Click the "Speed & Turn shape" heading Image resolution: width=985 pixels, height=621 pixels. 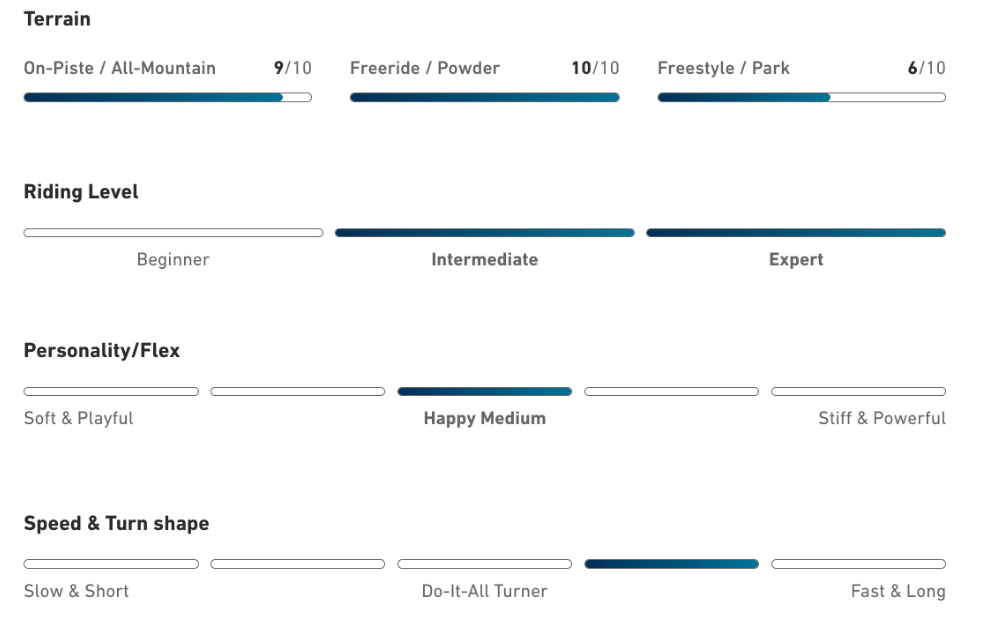(x=116, y=524)
